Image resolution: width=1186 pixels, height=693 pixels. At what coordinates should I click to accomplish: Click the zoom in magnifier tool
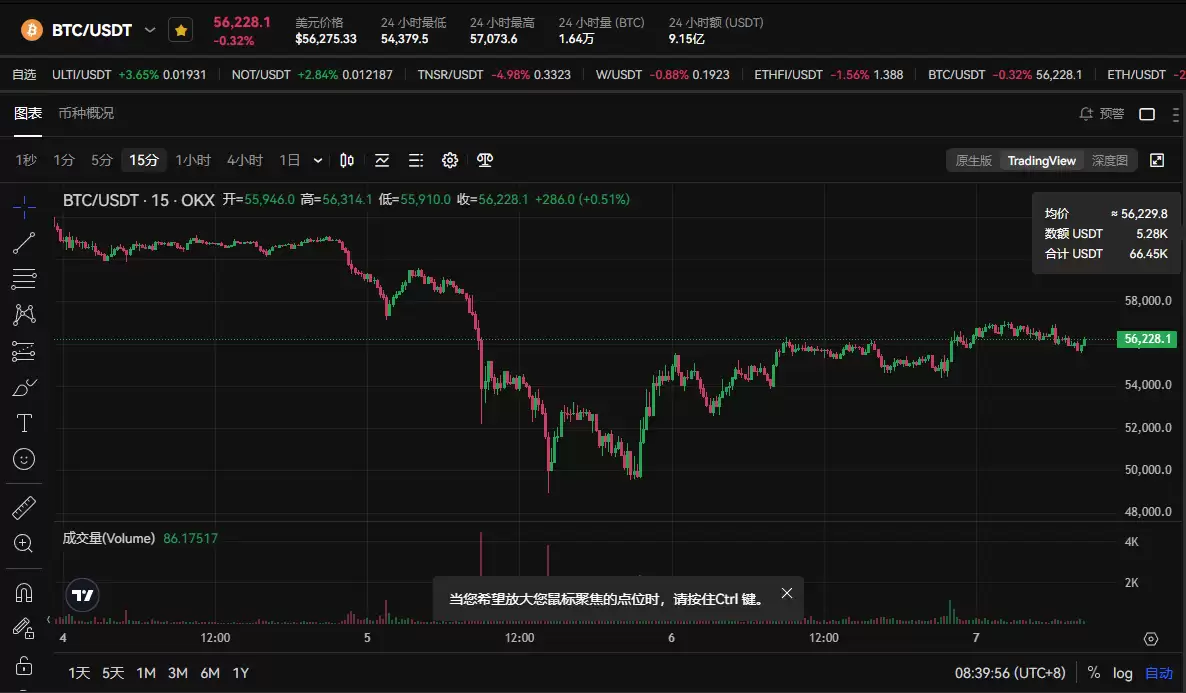pos(24,543)
